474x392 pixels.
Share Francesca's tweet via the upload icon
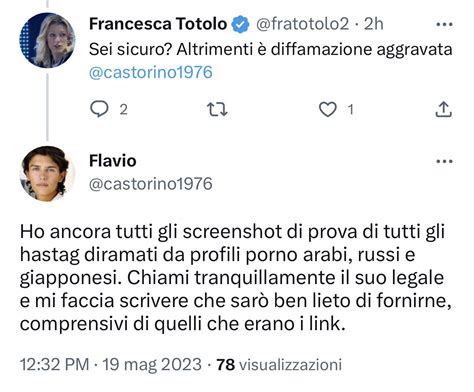pos(444,109)
